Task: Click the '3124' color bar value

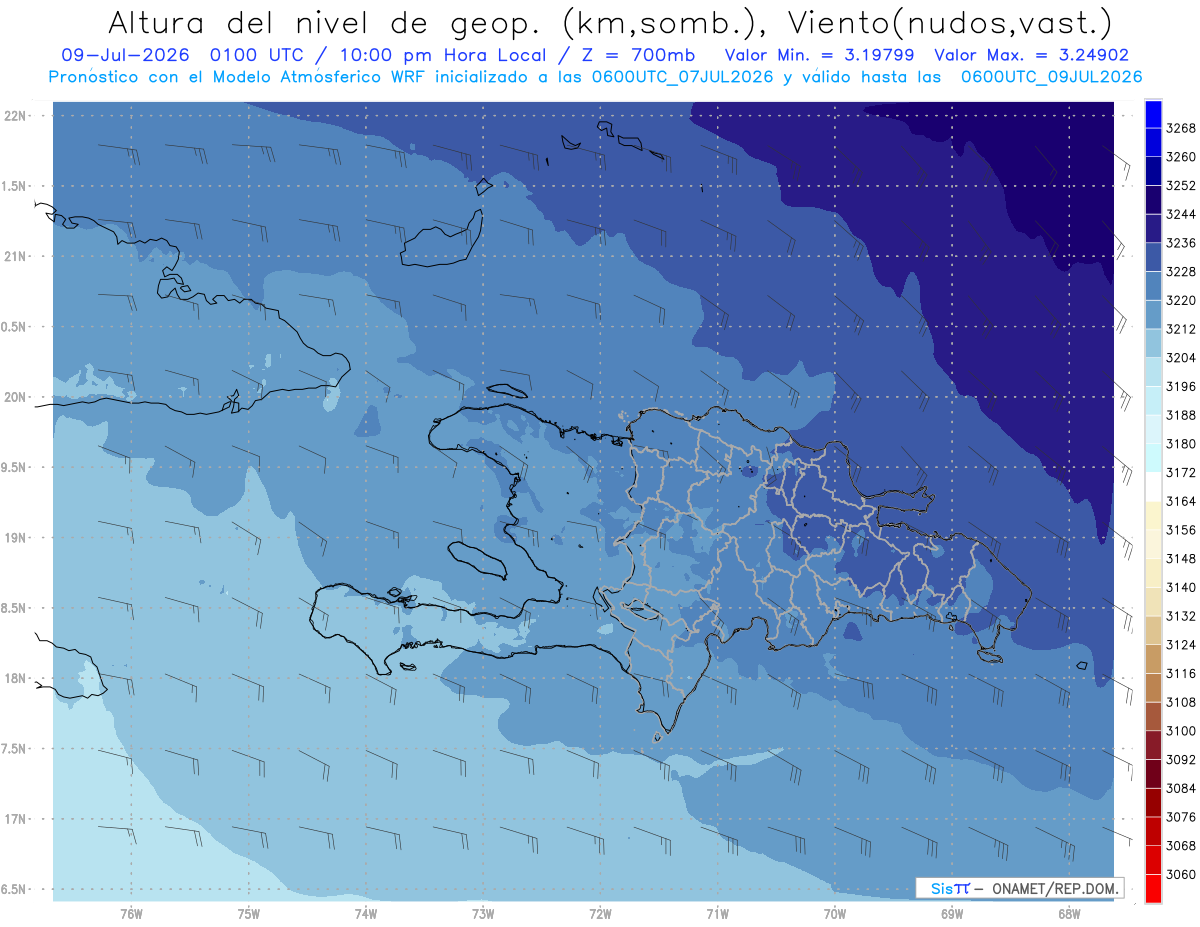Action: pyautogui.click(x=1181, y=645)
